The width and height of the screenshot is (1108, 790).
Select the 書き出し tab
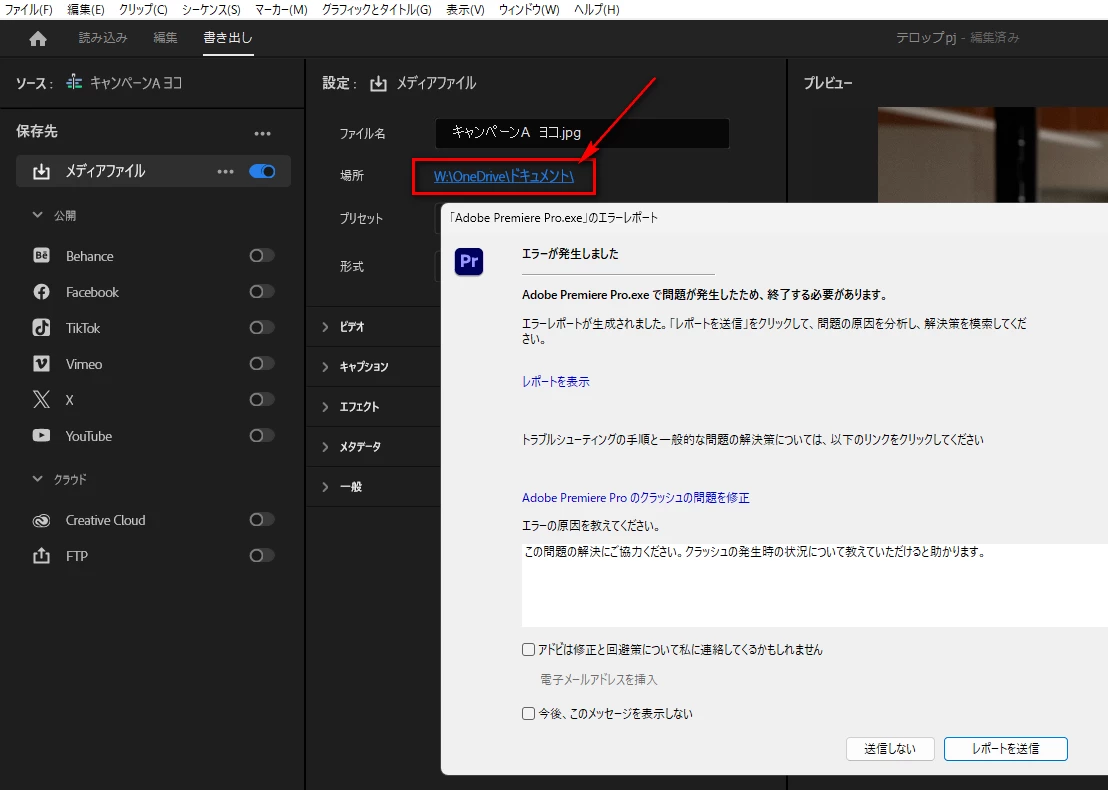pos(228,38)
